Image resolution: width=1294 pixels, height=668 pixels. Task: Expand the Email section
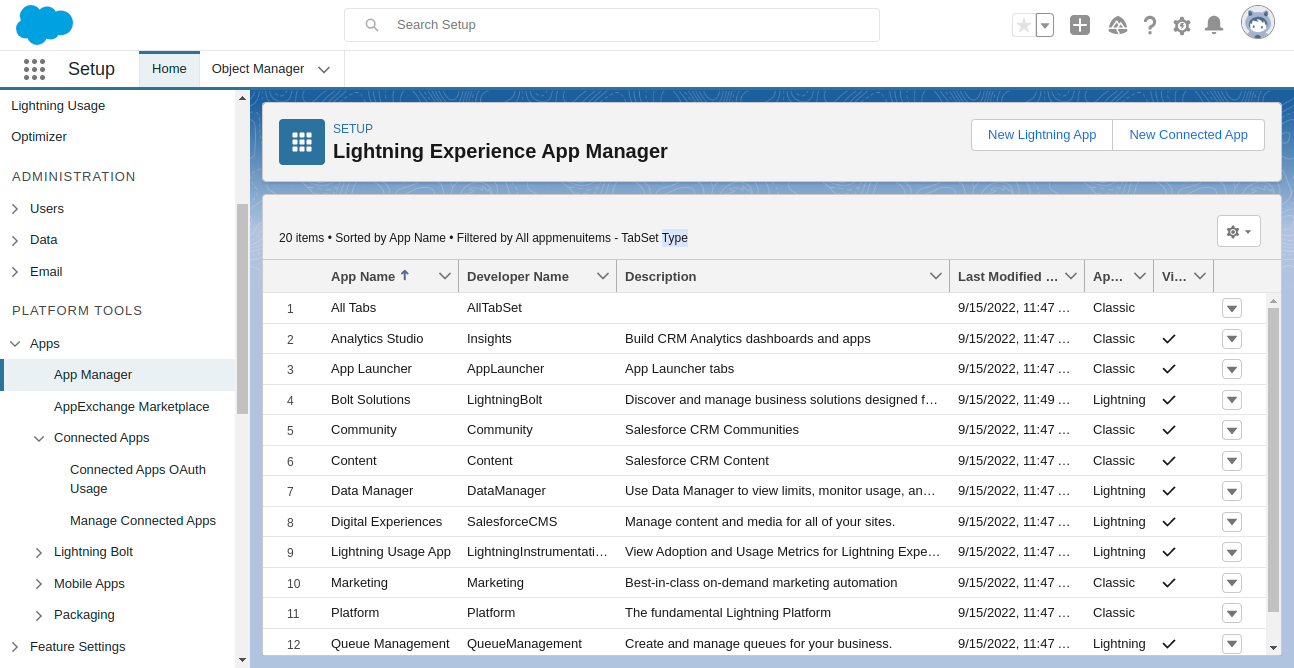pos(15,272)
